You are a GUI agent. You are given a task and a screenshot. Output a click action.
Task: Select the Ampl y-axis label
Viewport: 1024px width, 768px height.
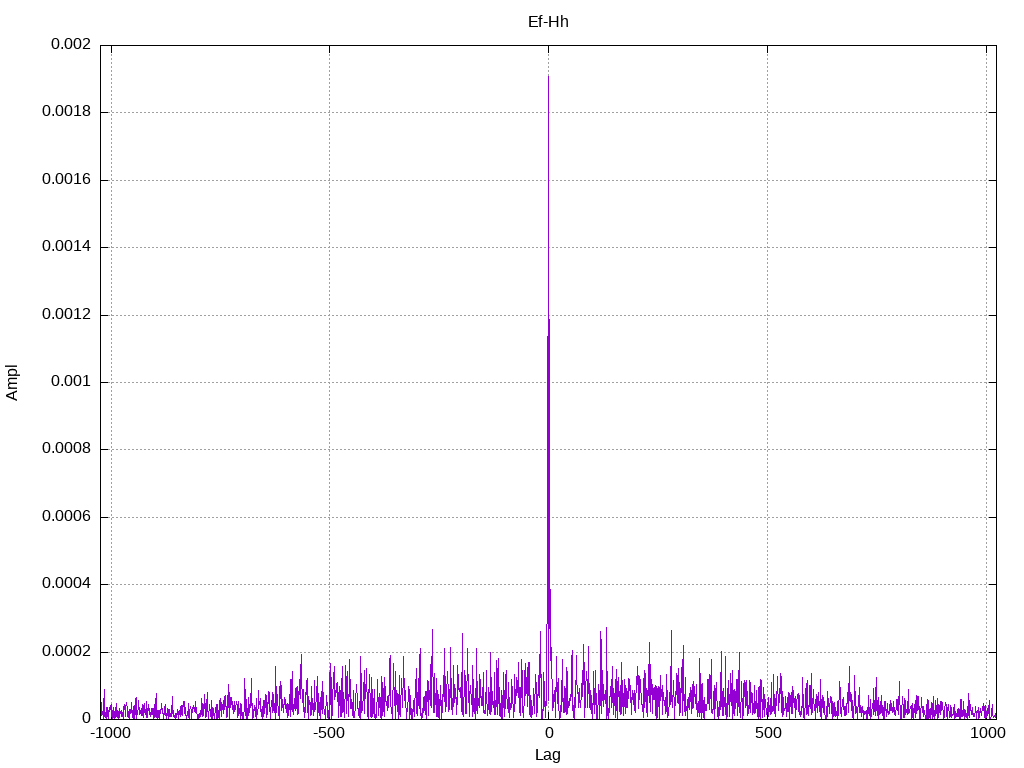[x=13, y=382]
